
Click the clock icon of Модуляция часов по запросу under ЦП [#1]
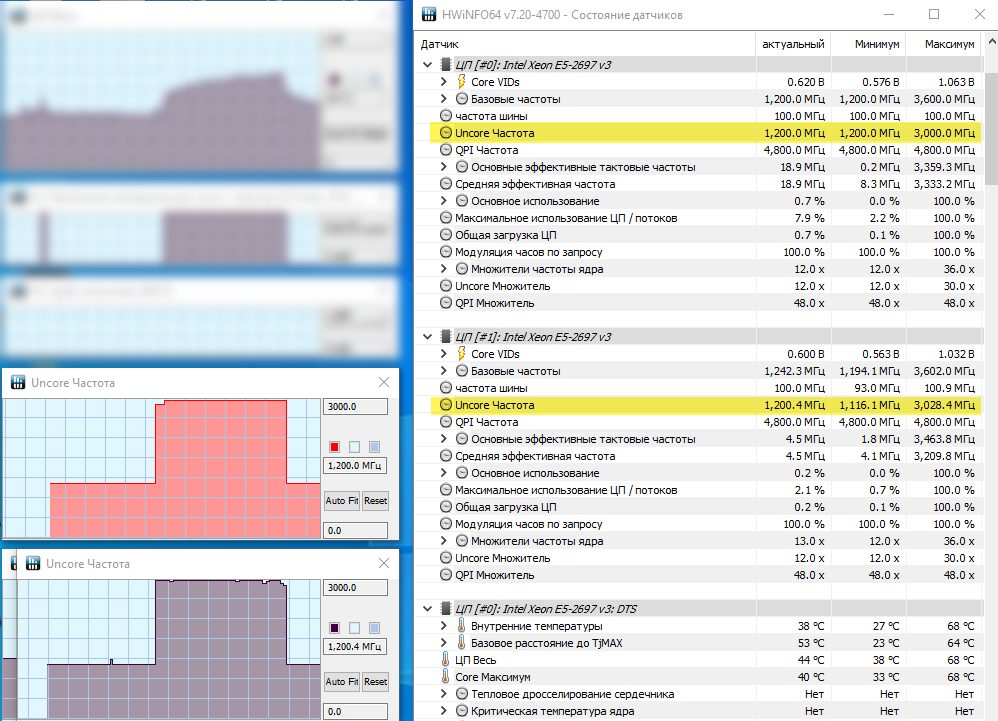click(x=446, y=524)
